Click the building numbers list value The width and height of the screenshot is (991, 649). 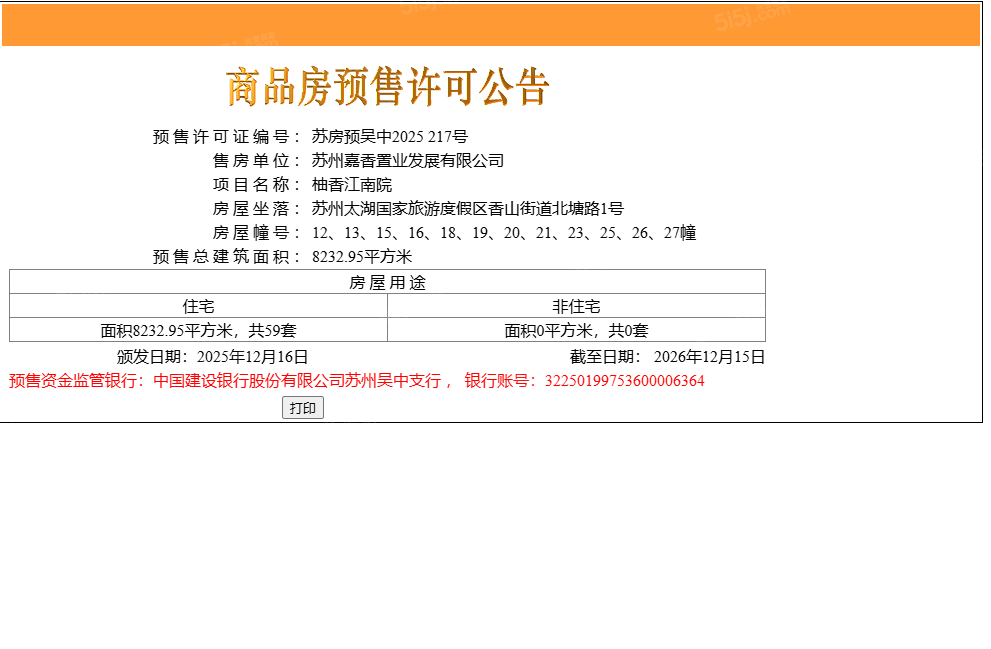point(504,233)
